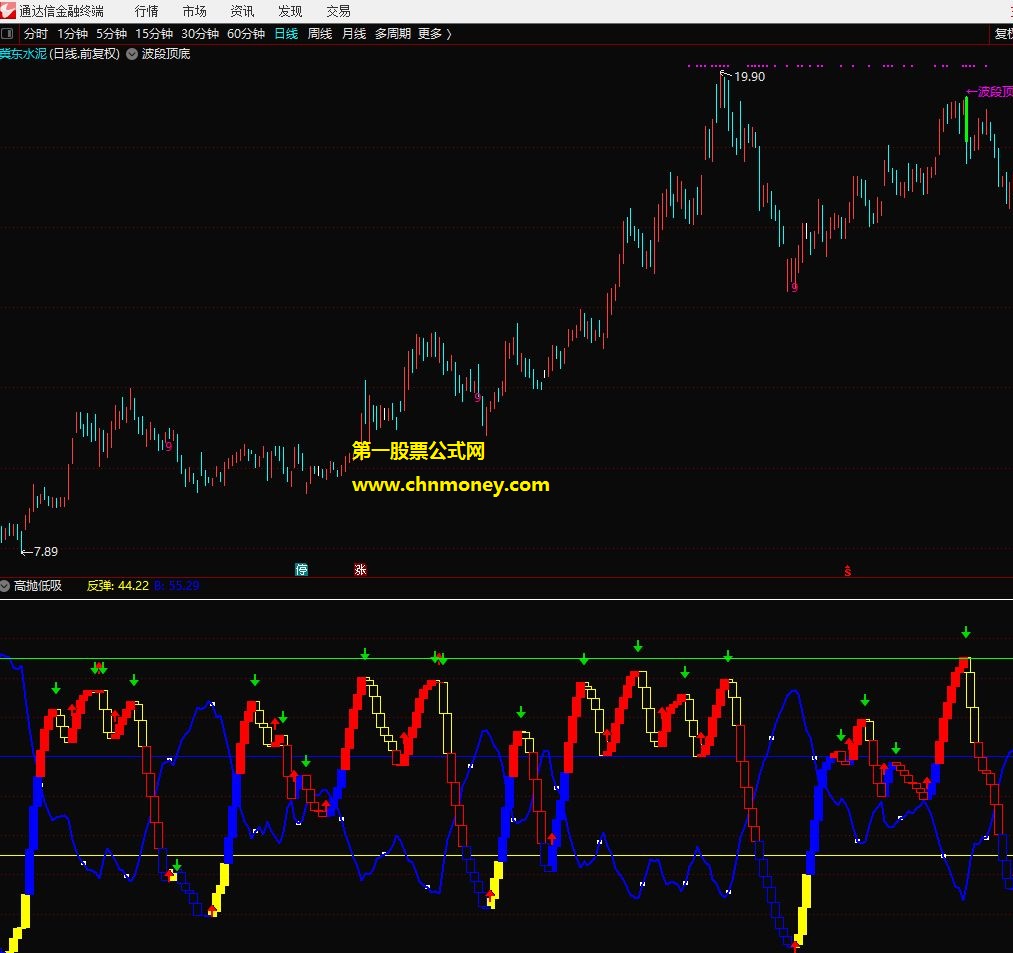Image resolution: width=1013 pixels, height=953 pixels.
Task: Select the 5分钟 period tab
Action: [x=112, y=34]
